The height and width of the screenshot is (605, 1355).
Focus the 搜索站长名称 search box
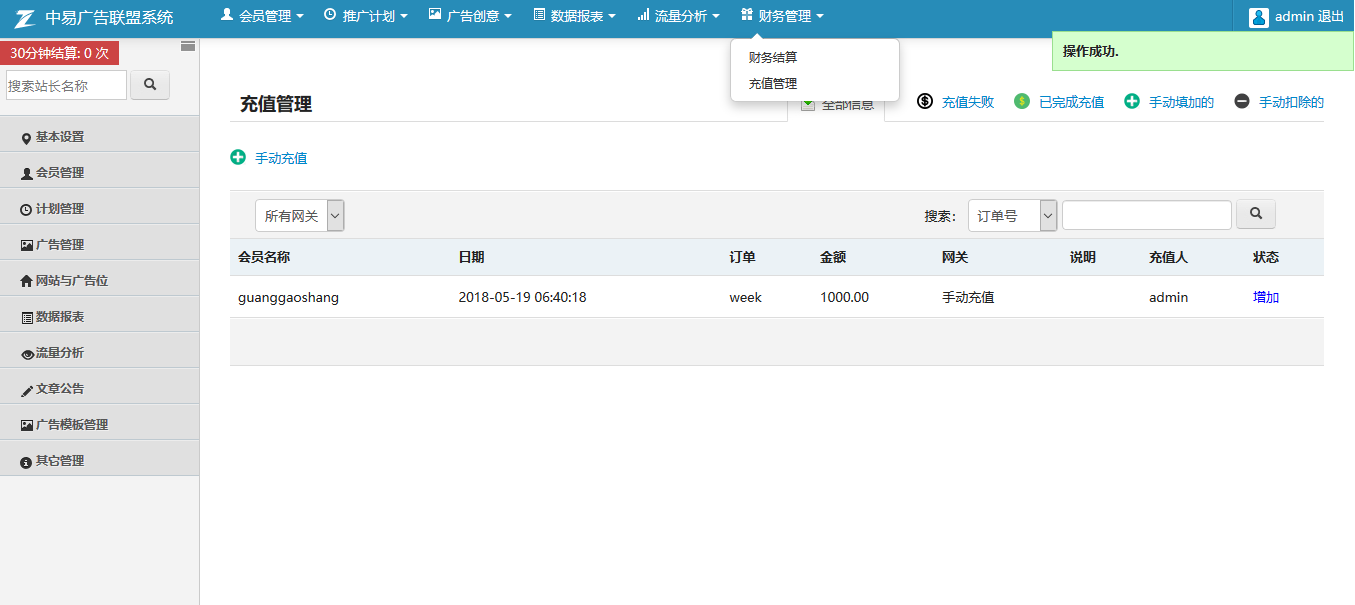[x=66, y=86]
